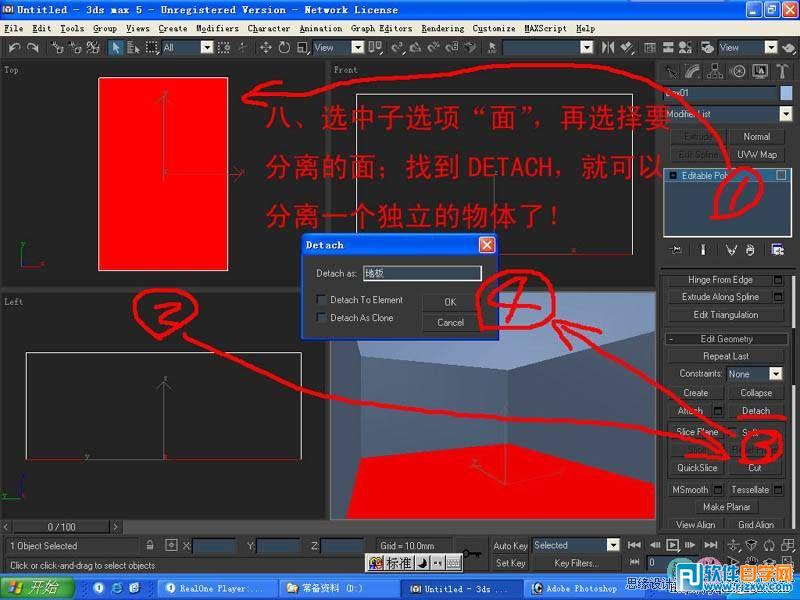The width and height of the screenshot is (800, 600).
Task: Click the Mirror tool icon
Action: click(608, 47)
